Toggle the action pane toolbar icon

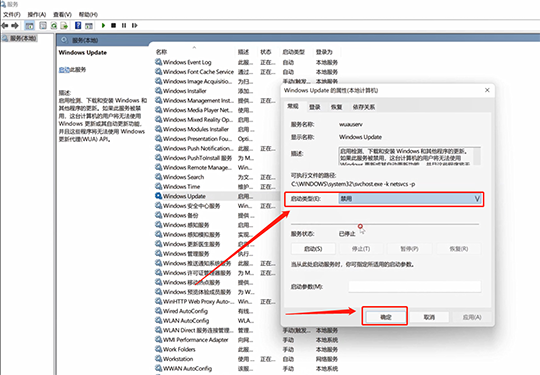(x=89, y=25)
